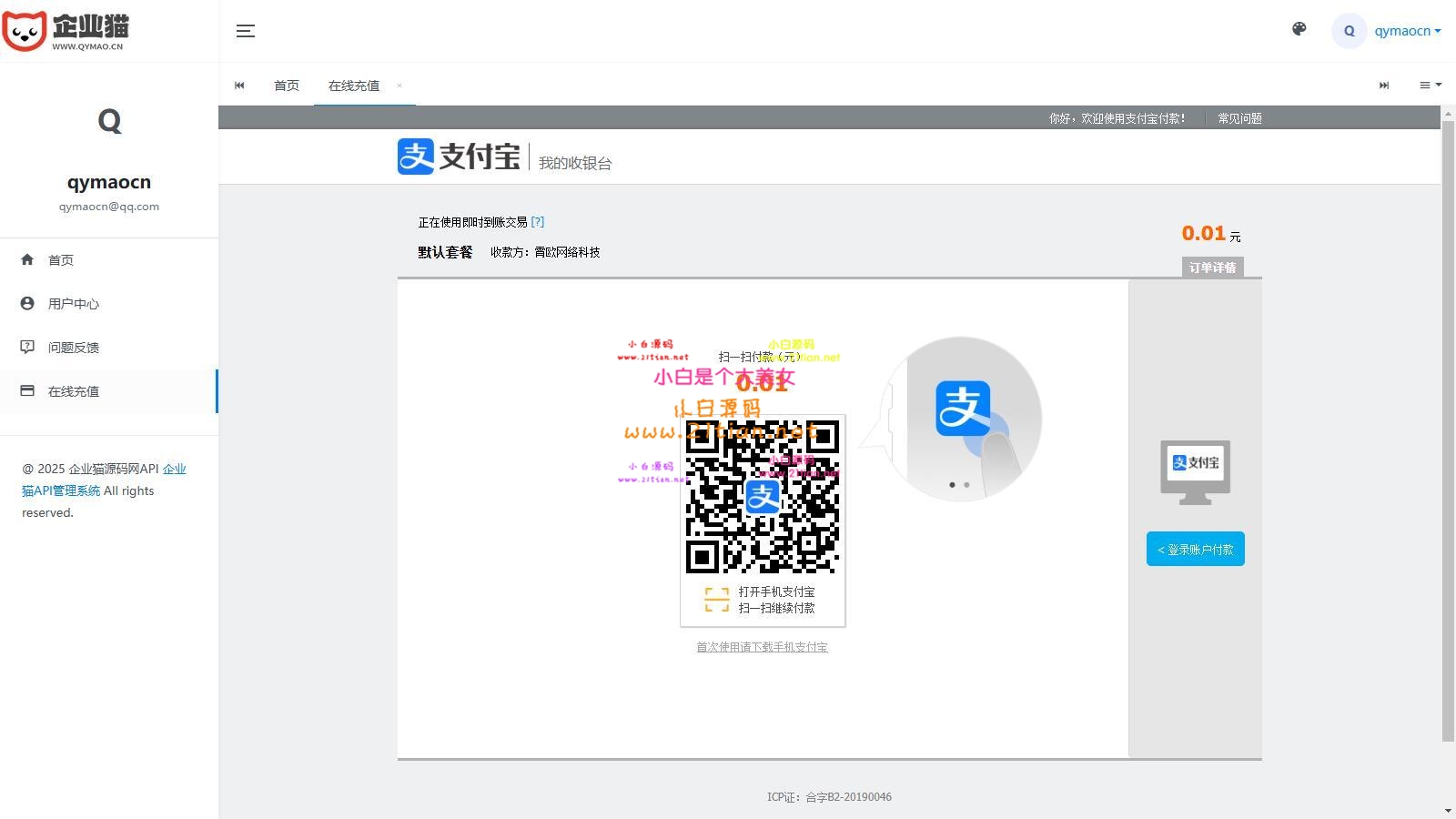Select 在线充值 in the sidebar
This screenshot has width=1456, height=819.
[73, 391]
